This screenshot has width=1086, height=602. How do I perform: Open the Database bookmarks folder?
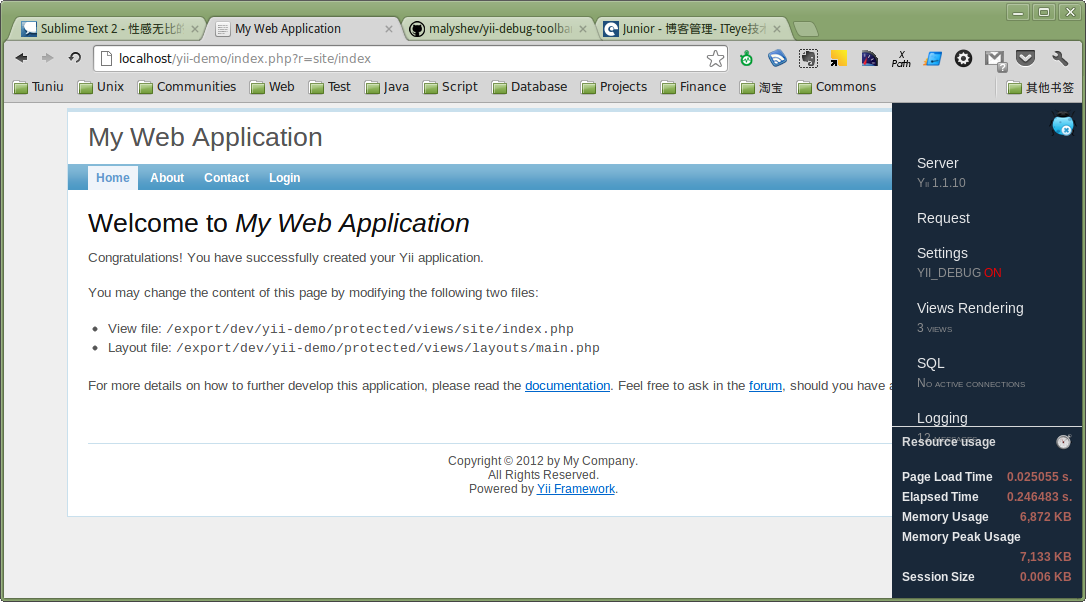click(x=529, y=87)
